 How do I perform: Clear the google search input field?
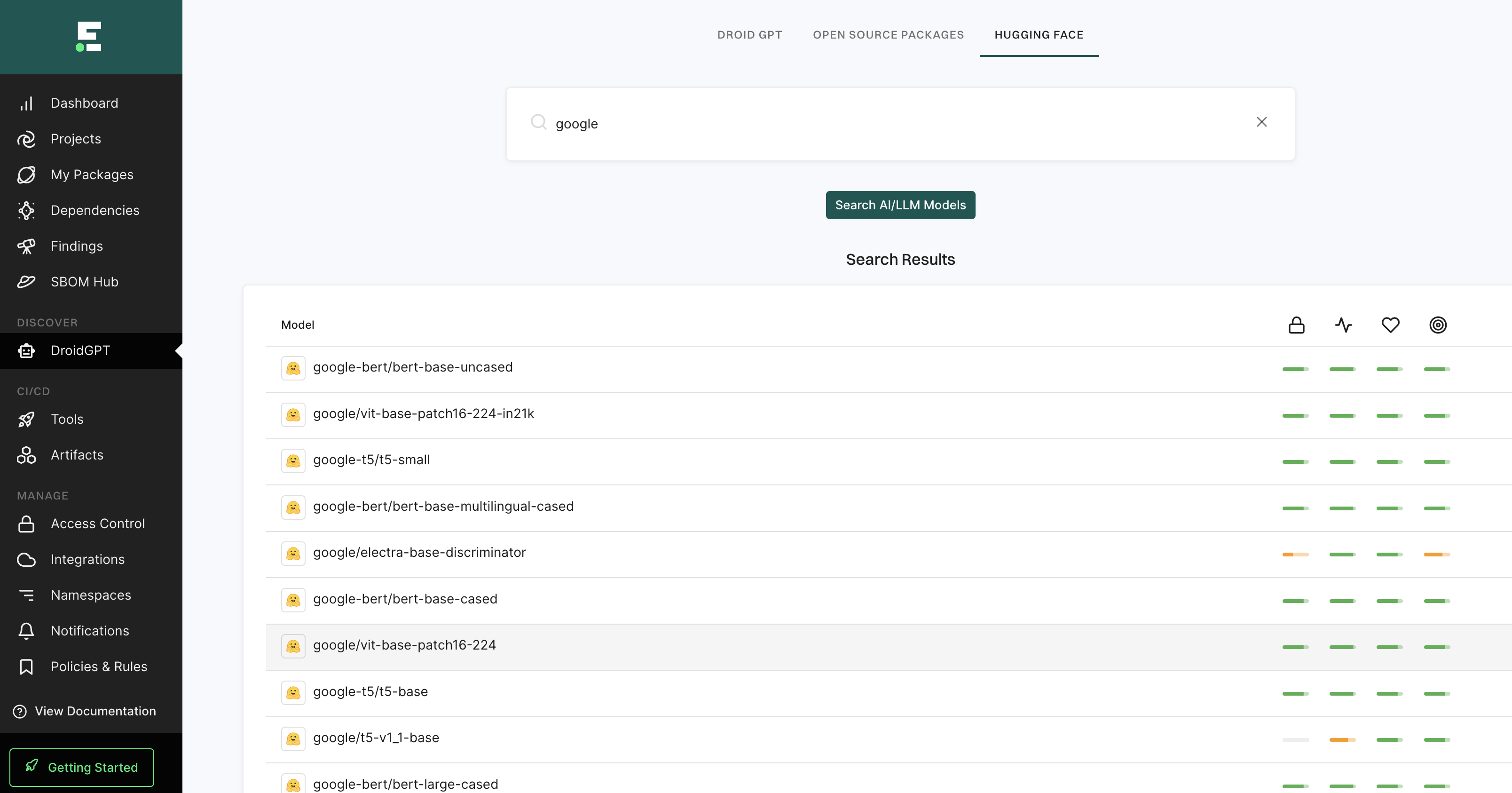coord(1262,122)
